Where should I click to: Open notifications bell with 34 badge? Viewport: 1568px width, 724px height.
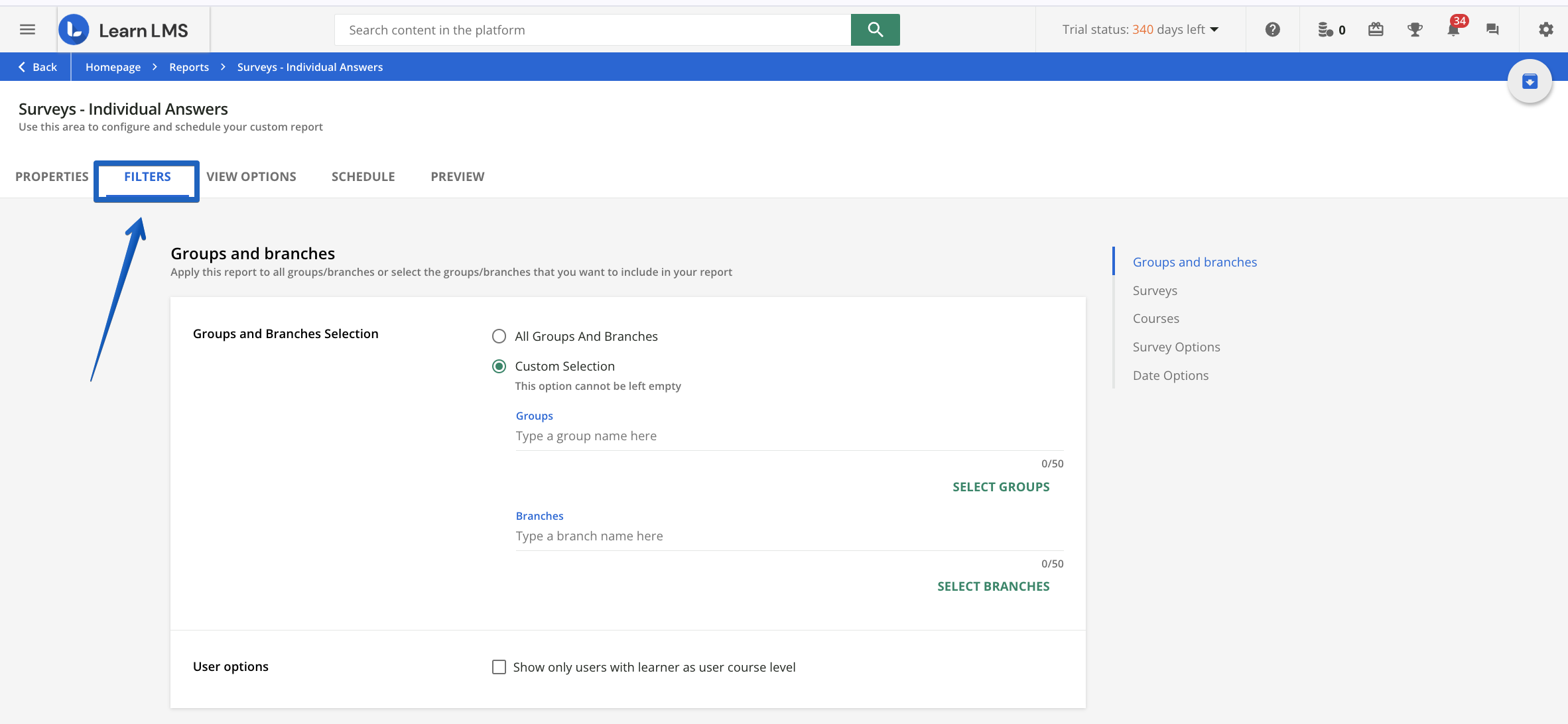(1454, 29)
